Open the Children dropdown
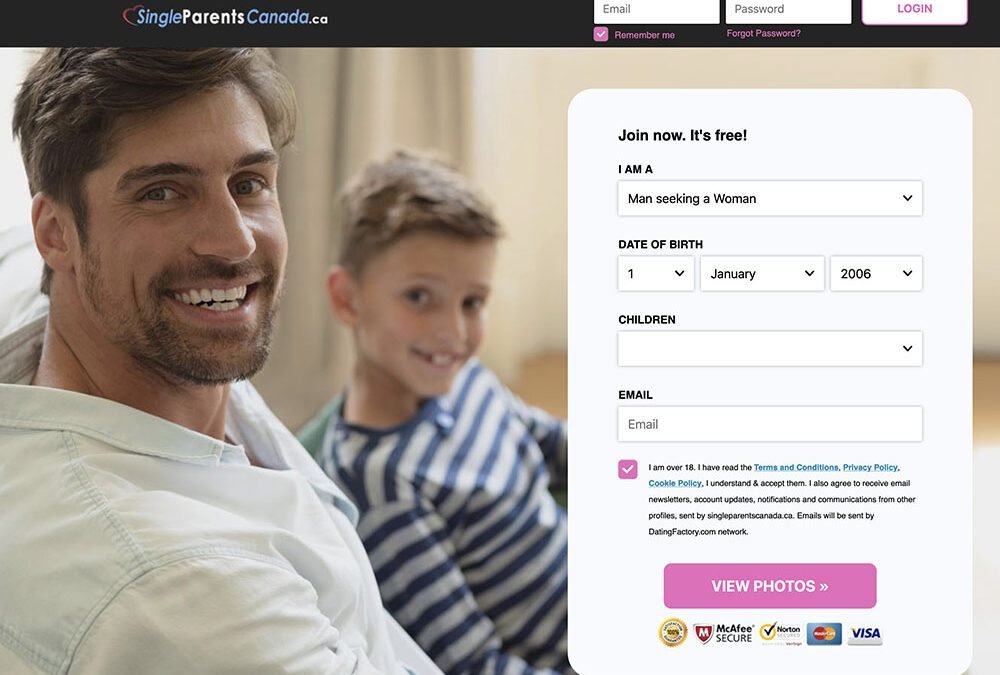 [770, 348]
